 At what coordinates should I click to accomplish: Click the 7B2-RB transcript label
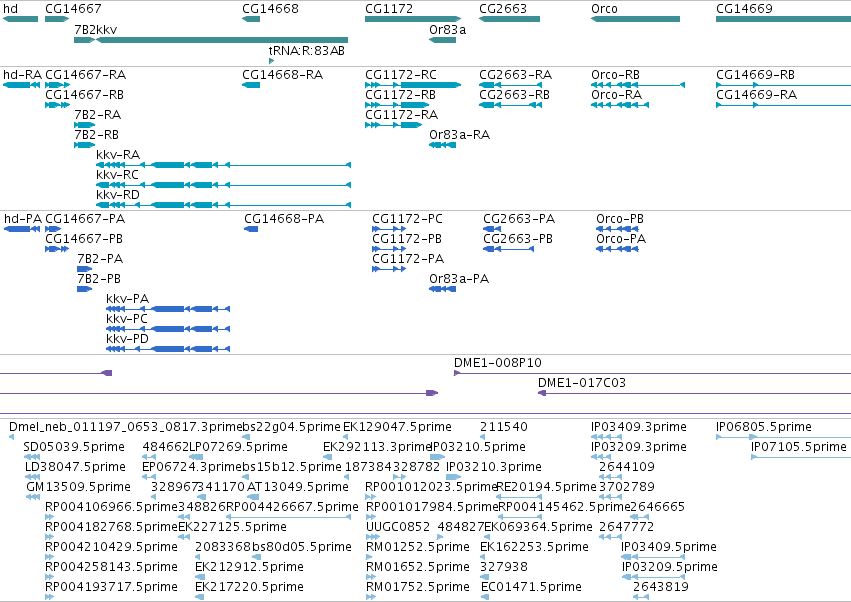(x=97, y=135)
